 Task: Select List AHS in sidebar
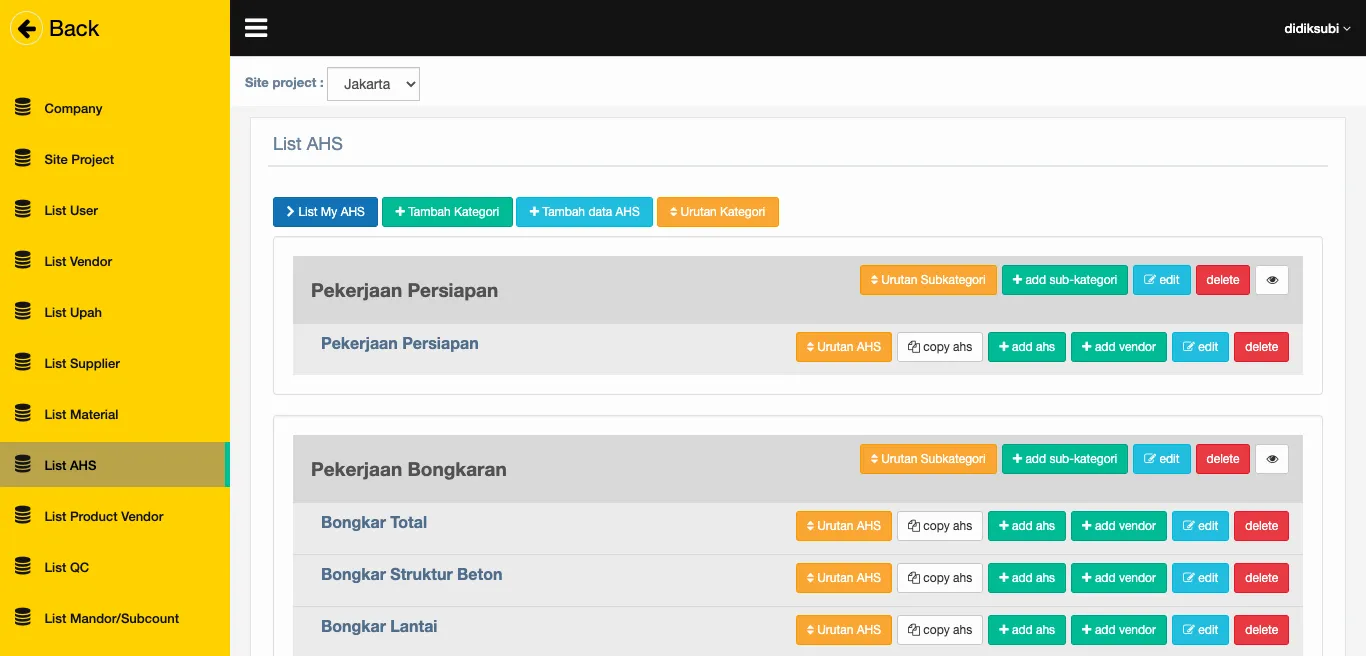coord(115,465)
